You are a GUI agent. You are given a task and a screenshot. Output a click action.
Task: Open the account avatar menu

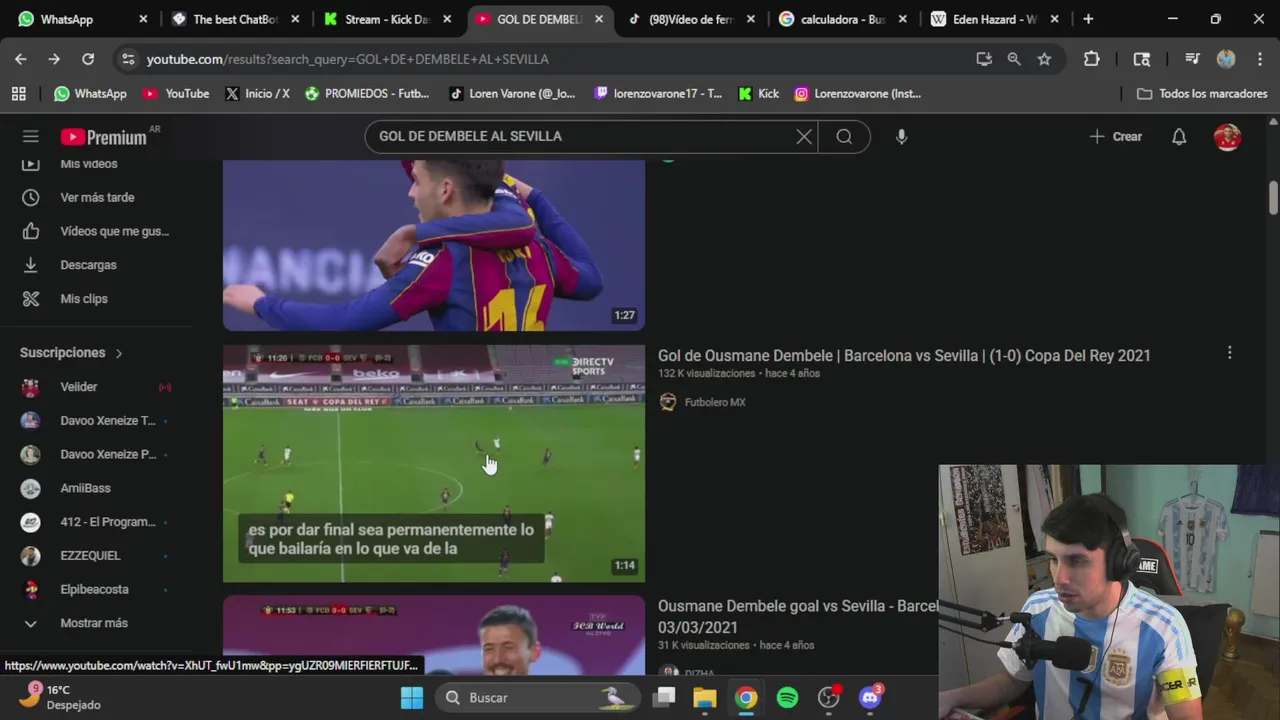click(1227, 137)
